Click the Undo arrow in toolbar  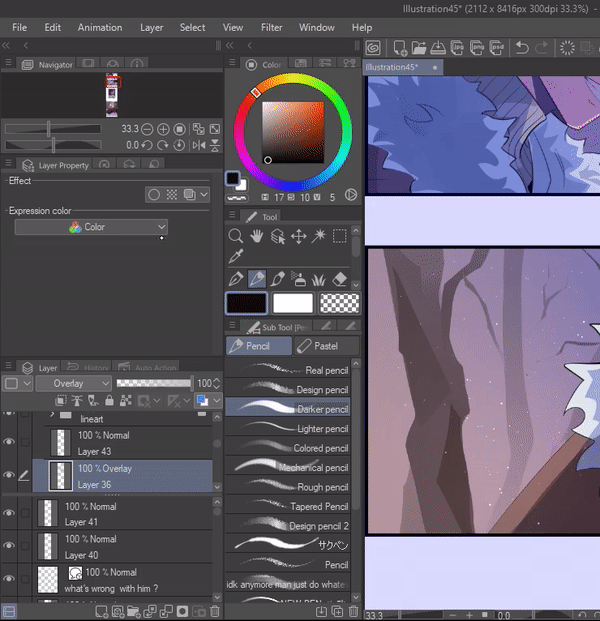click(521, 47)
